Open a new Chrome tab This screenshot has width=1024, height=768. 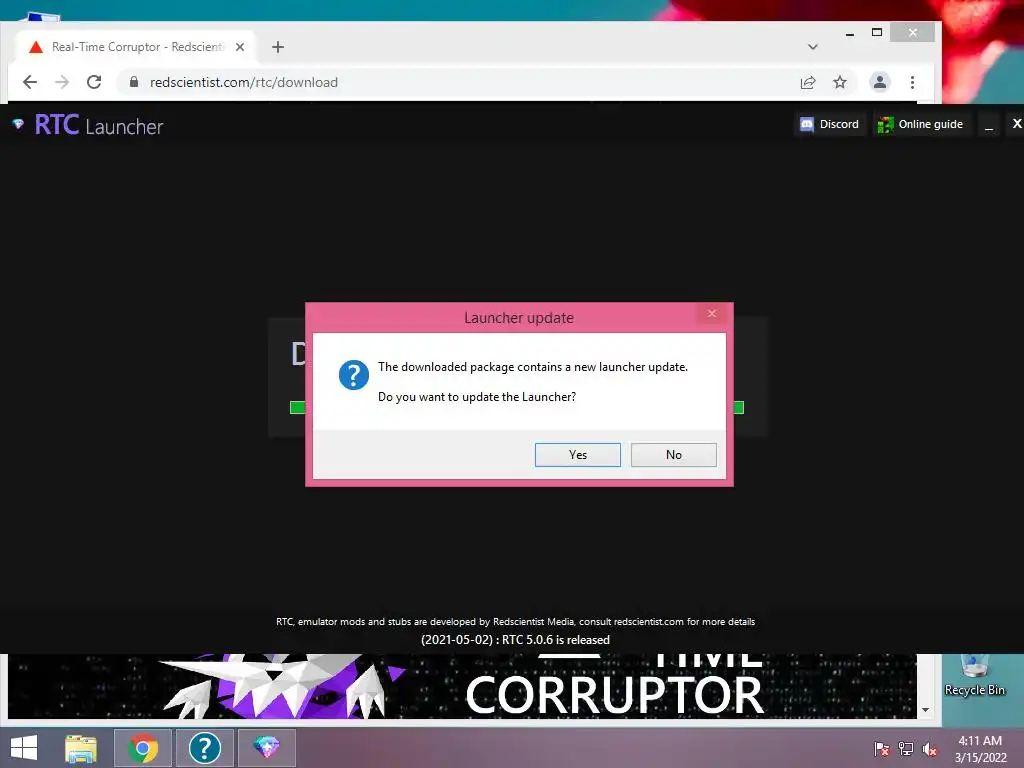pos(278,47)
